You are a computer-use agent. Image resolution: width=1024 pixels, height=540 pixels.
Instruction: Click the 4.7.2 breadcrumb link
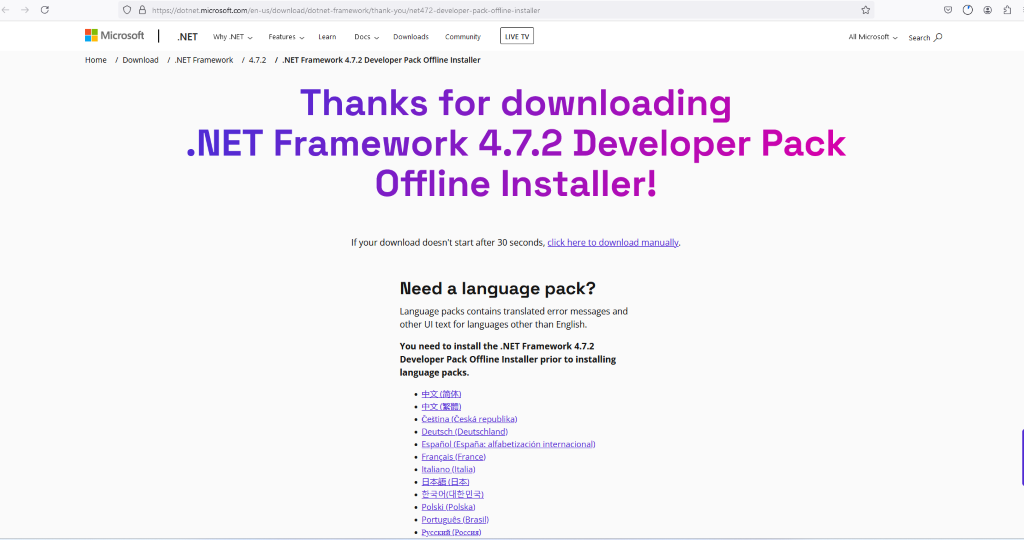[257, 60]
